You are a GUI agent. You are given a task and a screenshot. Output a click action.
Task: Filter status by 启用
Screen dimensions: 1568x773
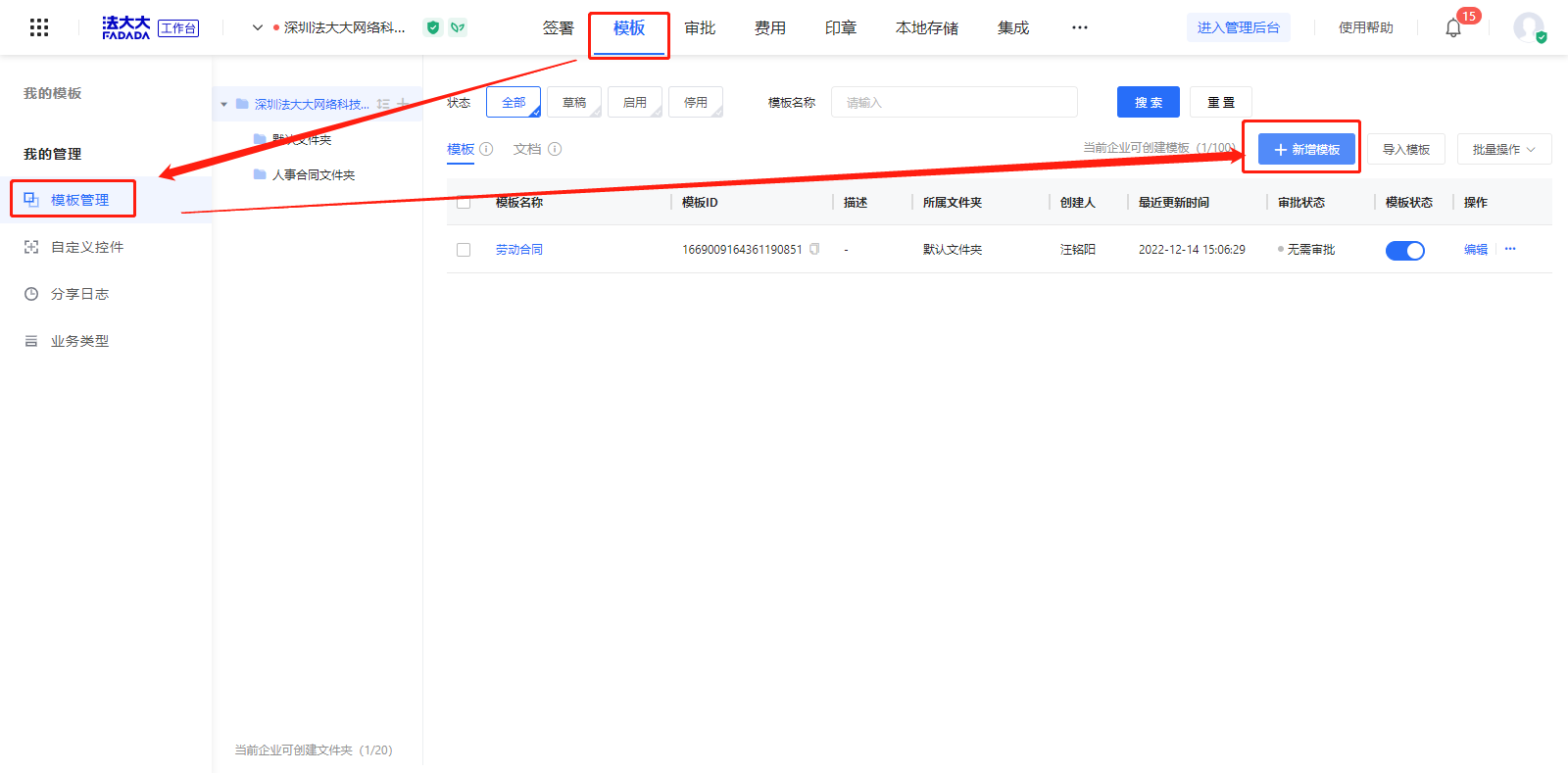coord(635,102)
